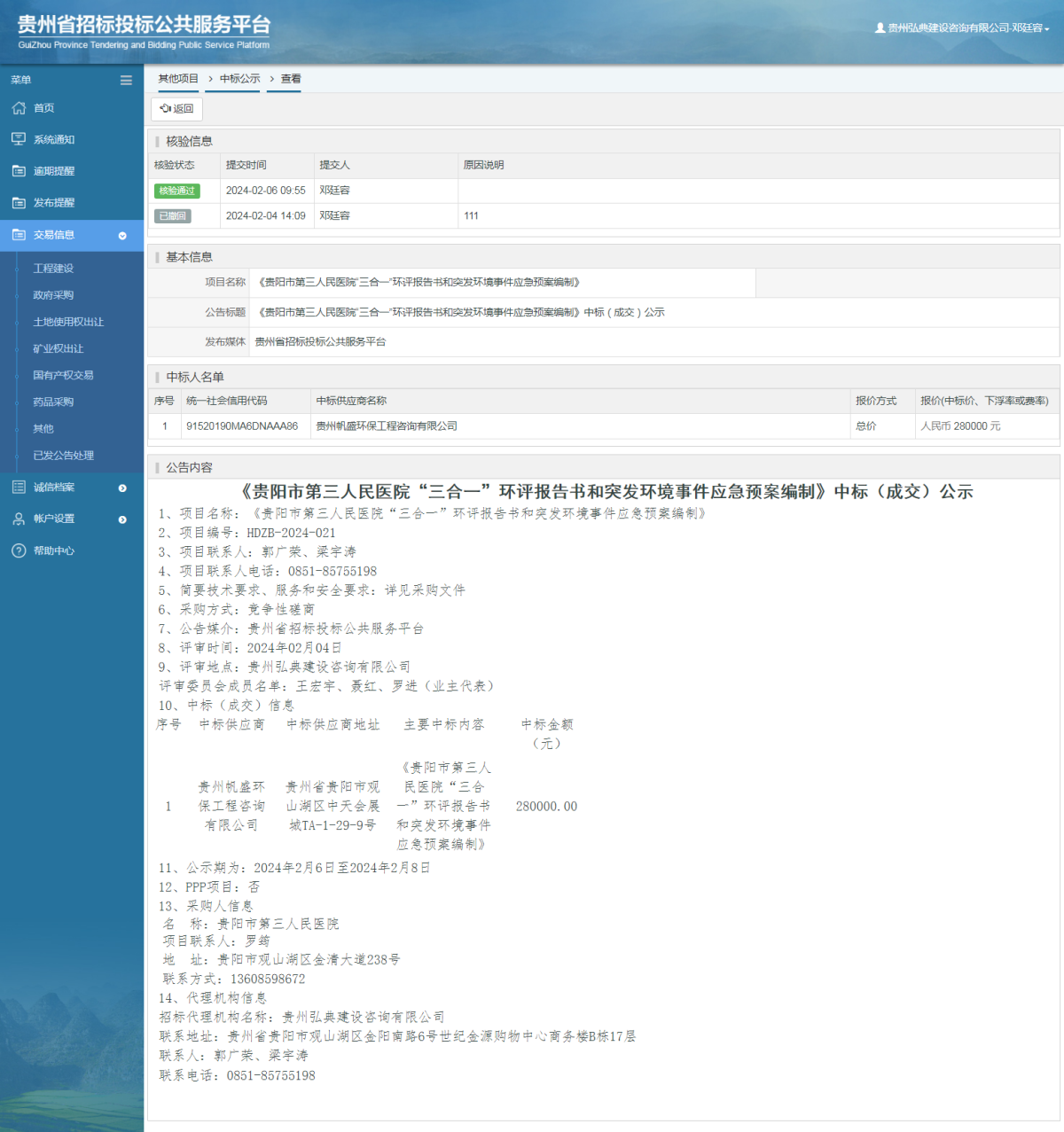Screen dimensions: 1064x1132
Task: Click 项目联系人电话 0851-85755198 in item 4
Action: tap(332, 571)
